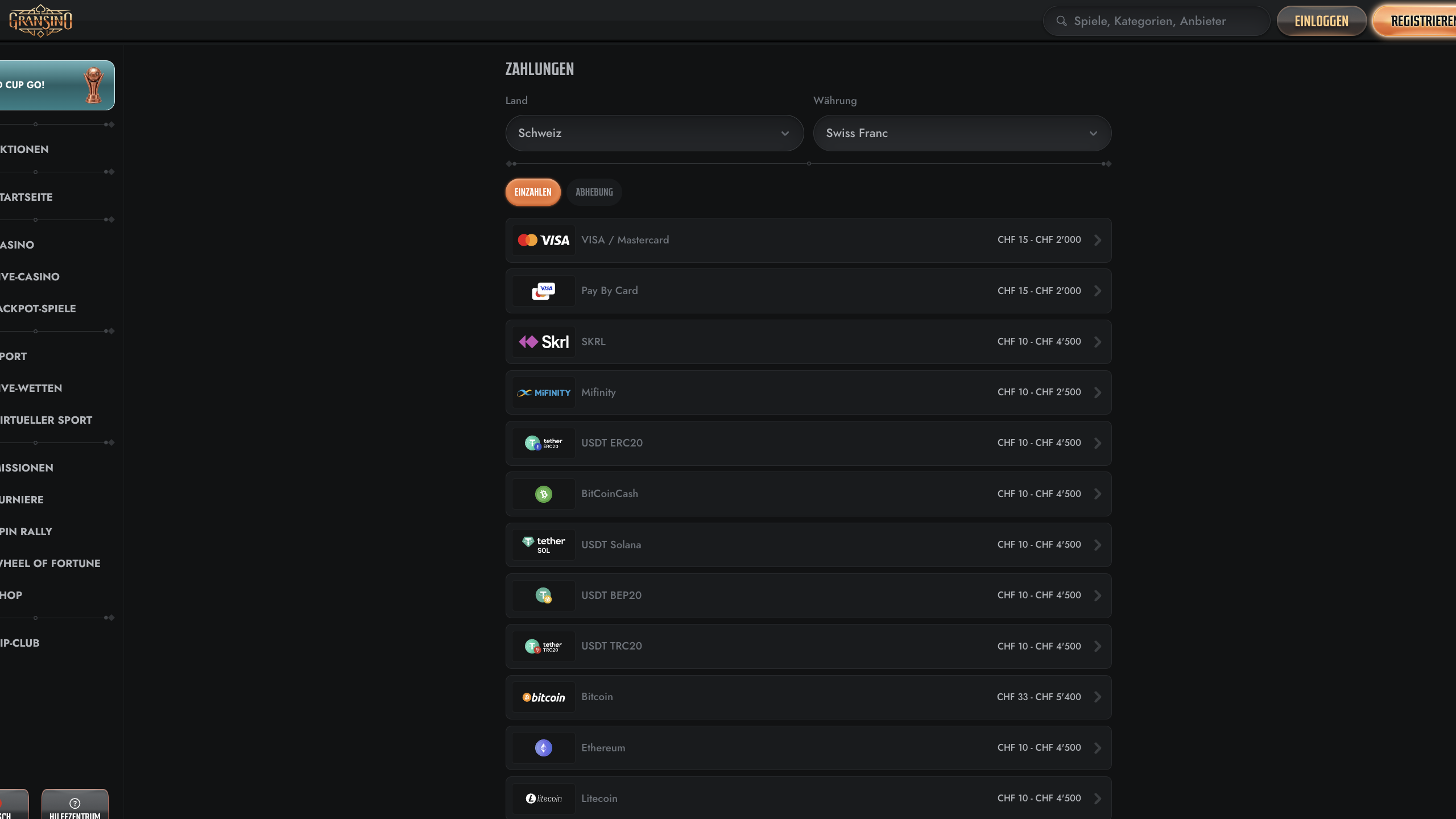Open the Live-Wetten sidebar item

tap(31, 388)
